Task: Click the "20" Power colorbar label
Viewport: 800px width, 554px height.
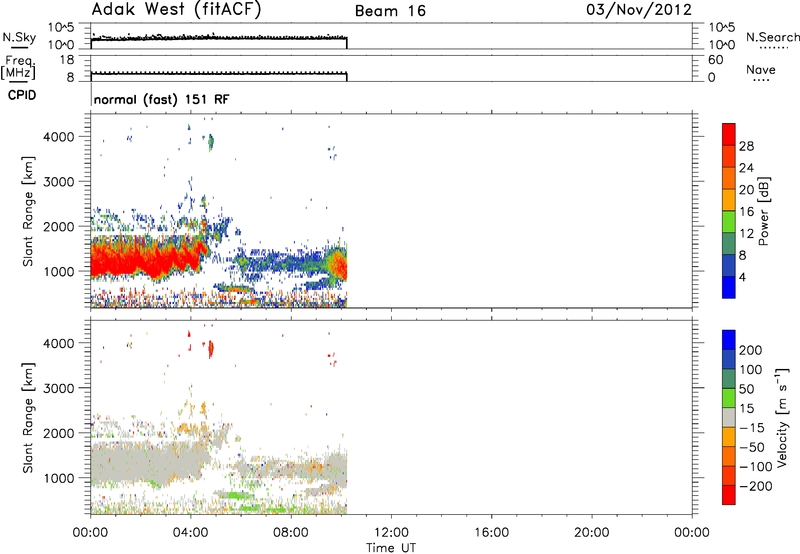Action: (x=746, y=190)
